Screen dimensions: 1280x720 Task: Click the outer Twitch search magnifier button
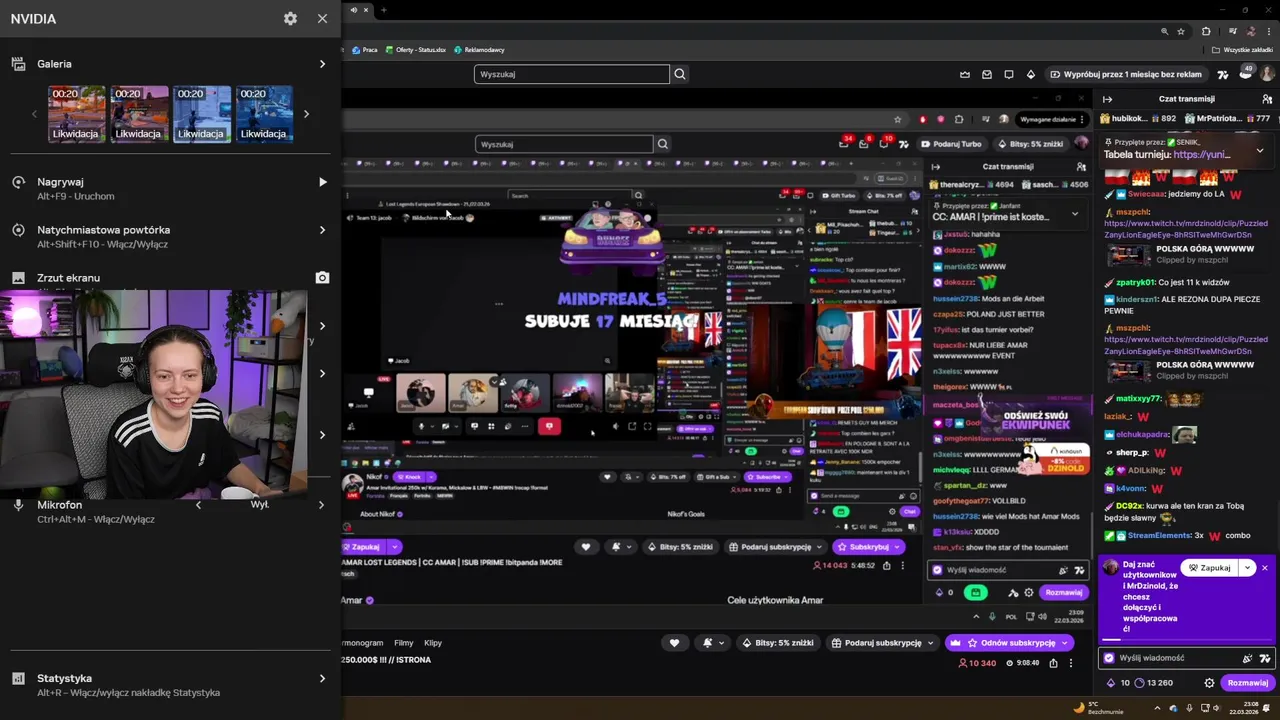coord(680,74)
